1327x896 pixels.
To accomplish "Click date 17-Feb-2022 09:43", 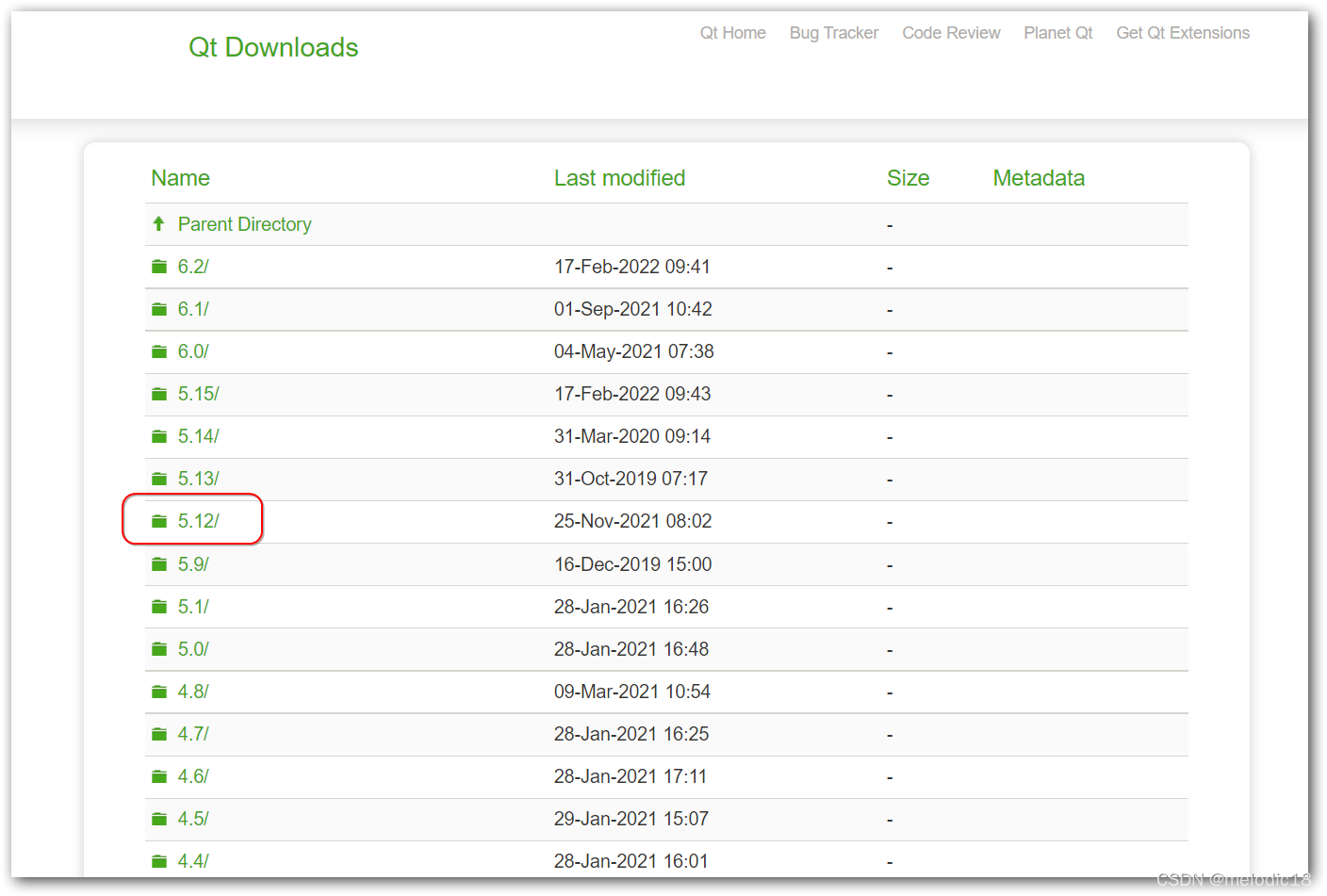I will click(x=632, y=394).
